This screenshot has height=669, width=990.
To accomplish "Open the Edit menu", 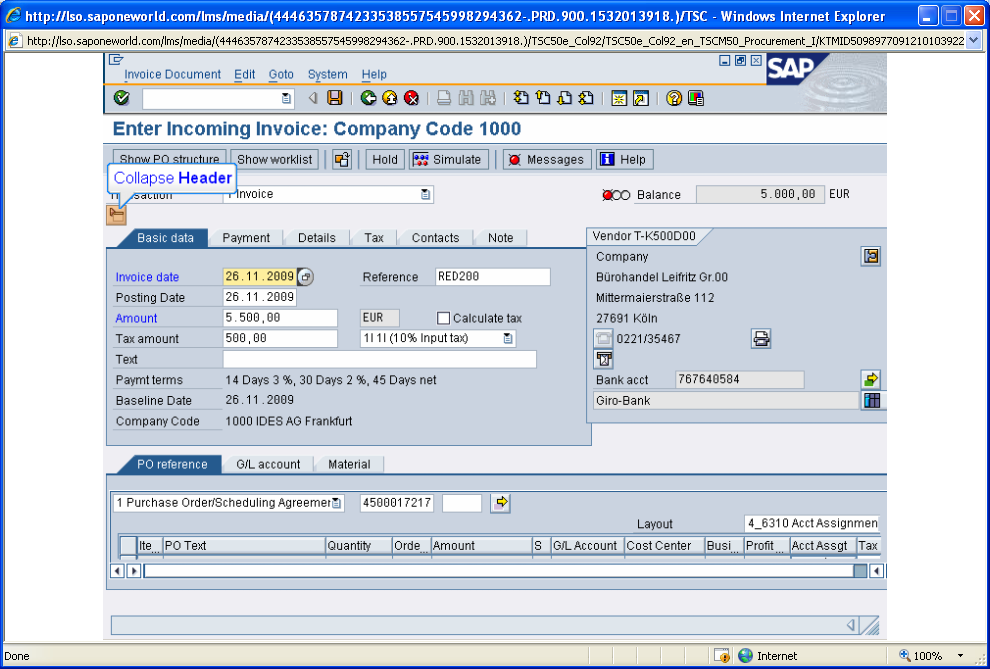I will tap(244, 74).
